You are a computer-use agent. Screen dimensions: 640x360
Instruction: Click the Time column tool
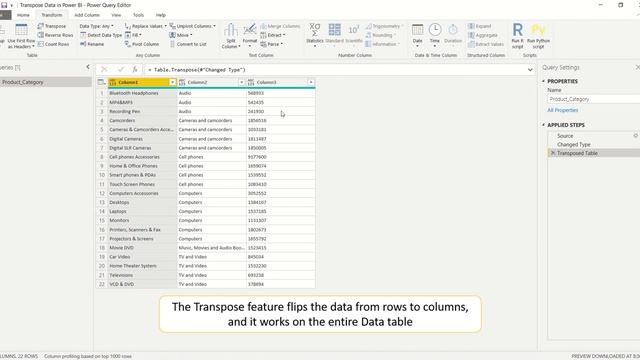tap(435, 35)
